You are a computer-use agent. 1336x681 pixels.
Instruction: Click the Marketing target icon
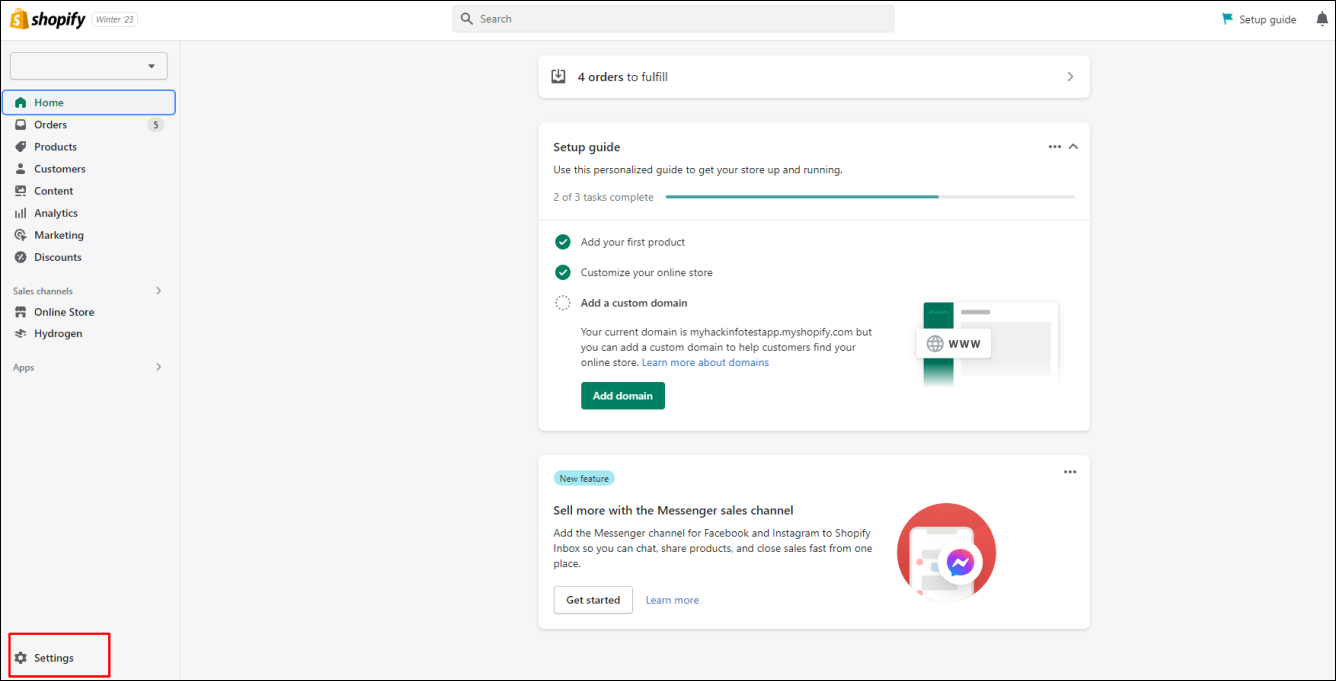tap(20, 235)
